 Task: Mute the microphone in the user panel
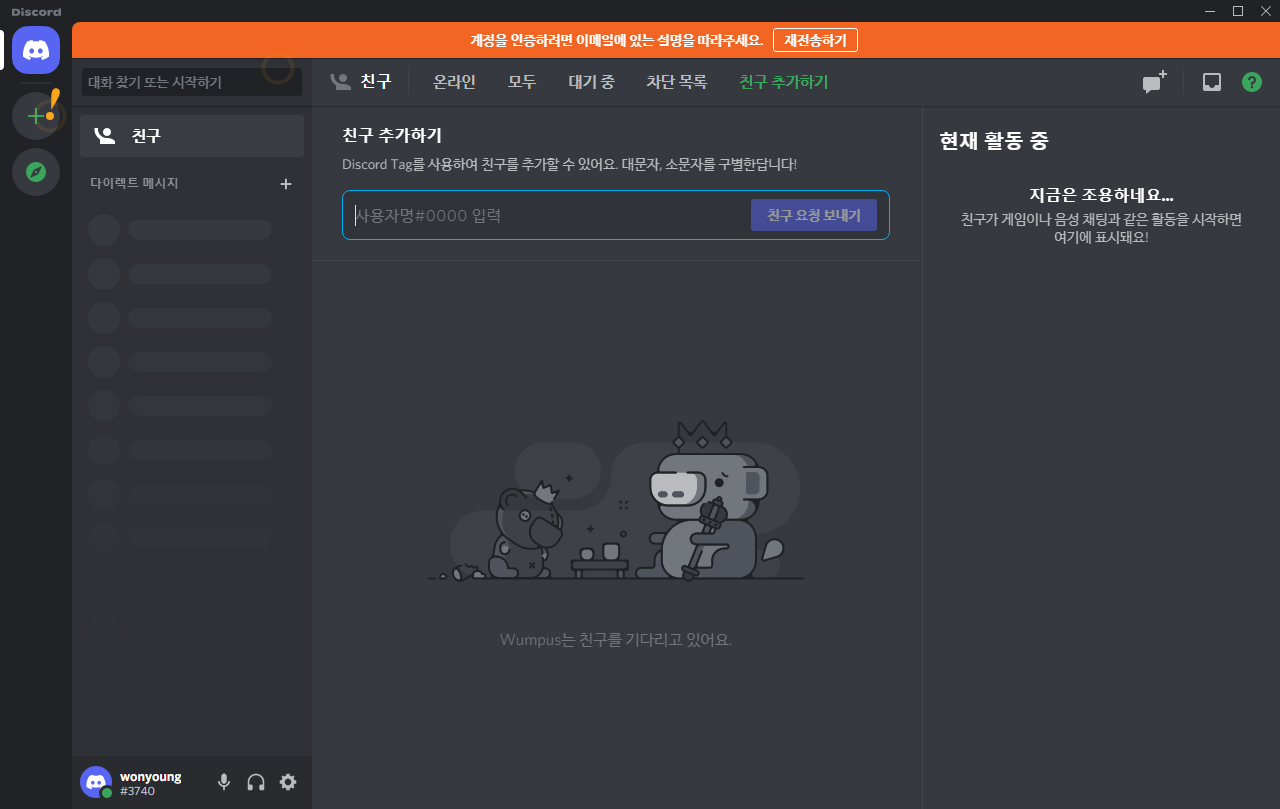point(224,782)
